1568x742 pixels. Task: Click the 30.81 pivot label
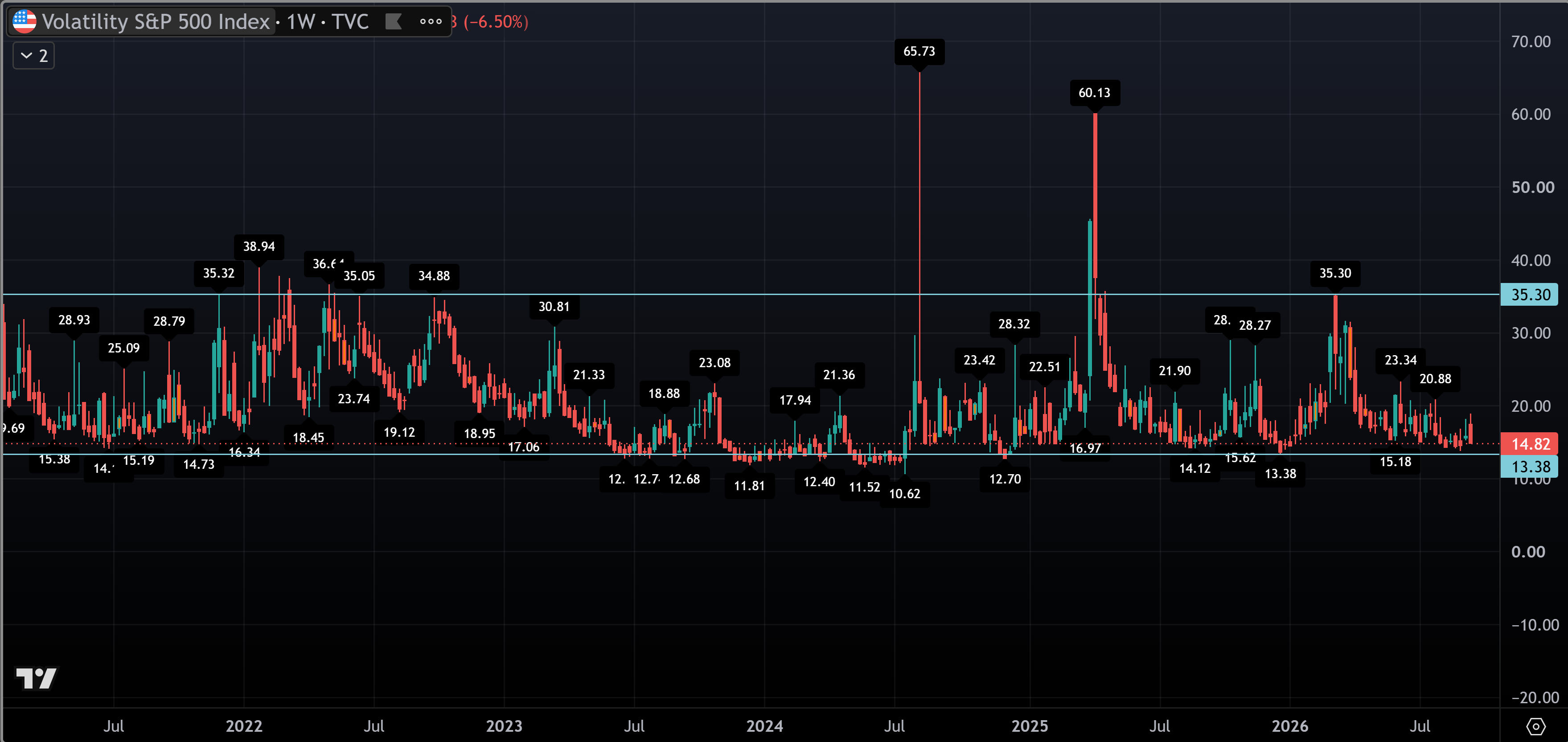tap(554, 307)
